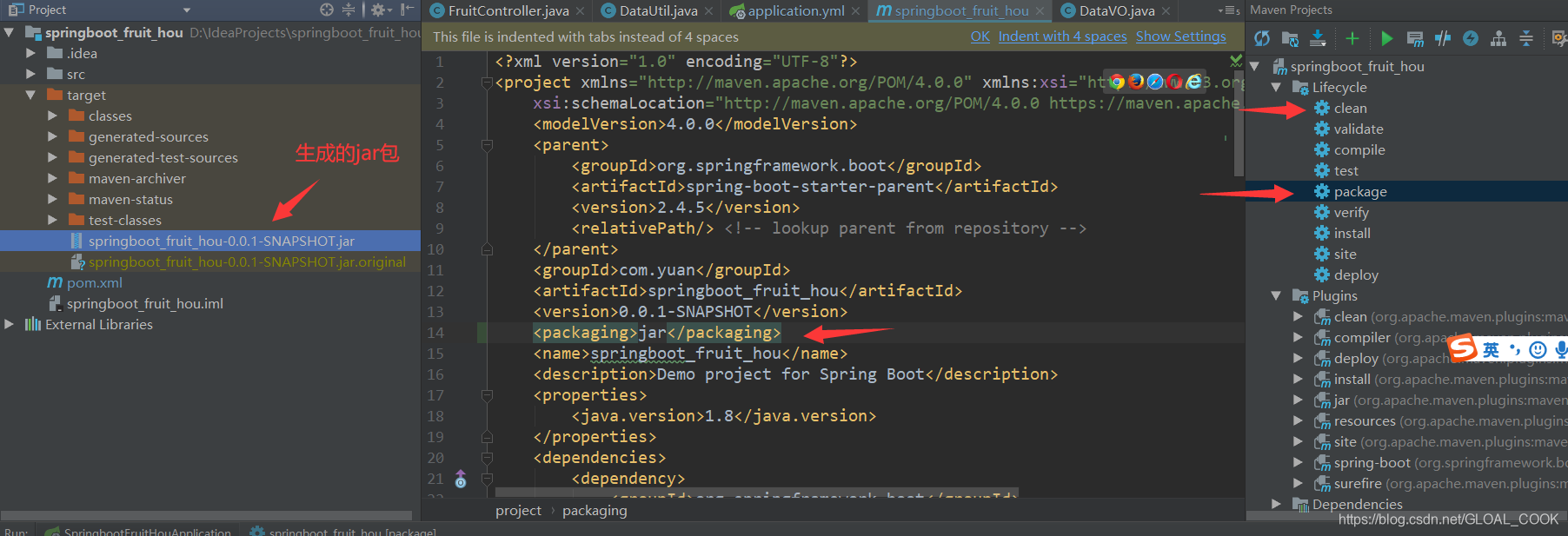
Task: Generate sources and update folders icon
Action: tap(1290, 38)
